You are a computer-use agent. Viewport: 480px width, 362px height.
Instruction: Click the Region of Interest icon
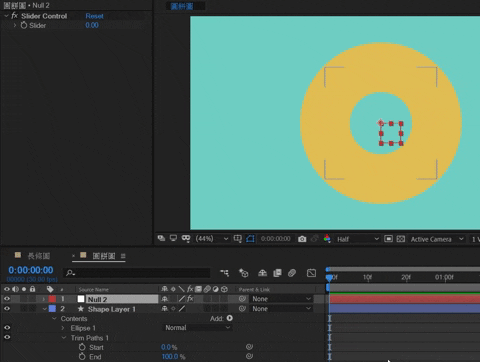coord(388,239)
